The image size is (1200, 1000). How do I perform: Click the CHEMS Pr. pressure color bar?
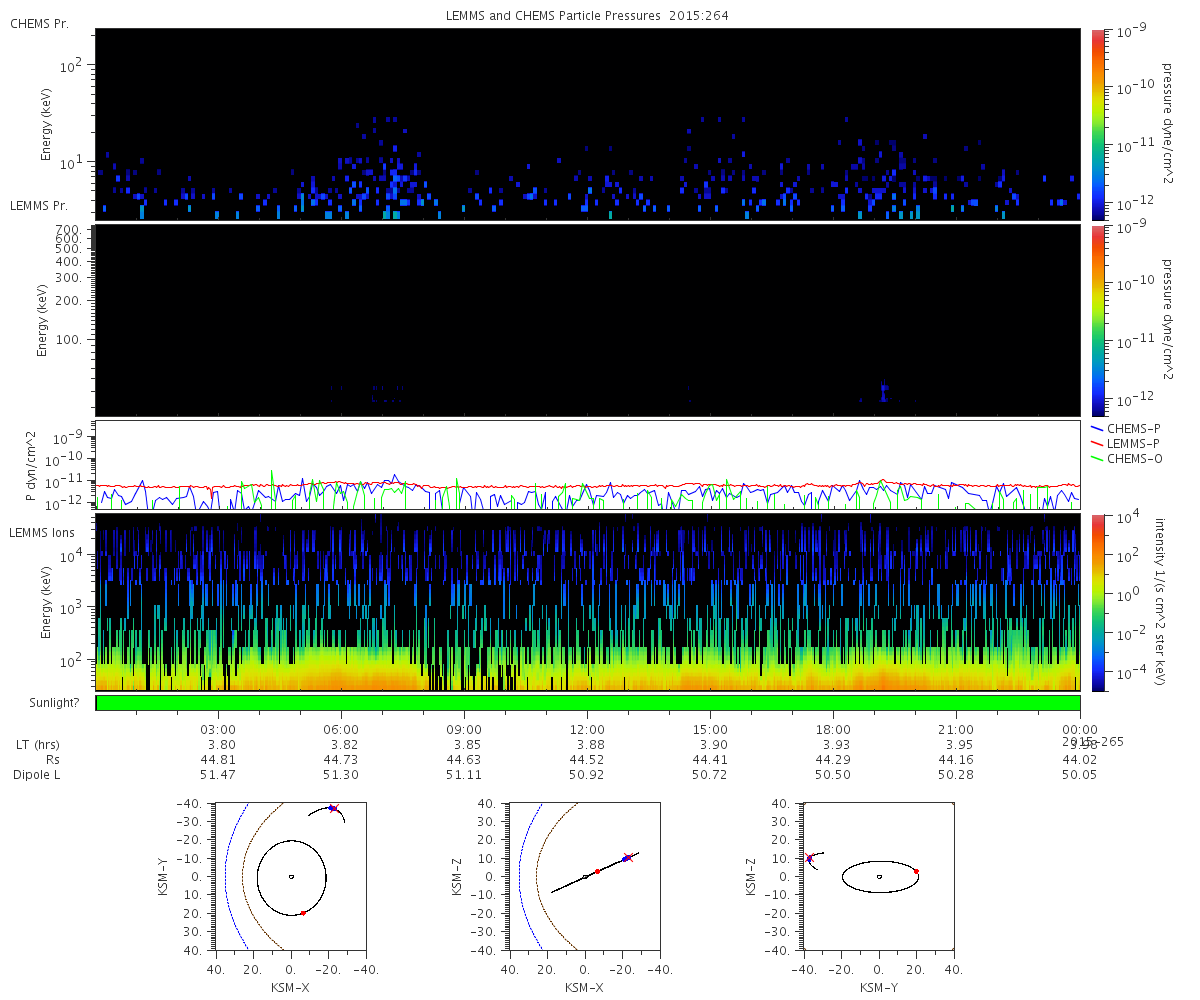point(1098,124)
